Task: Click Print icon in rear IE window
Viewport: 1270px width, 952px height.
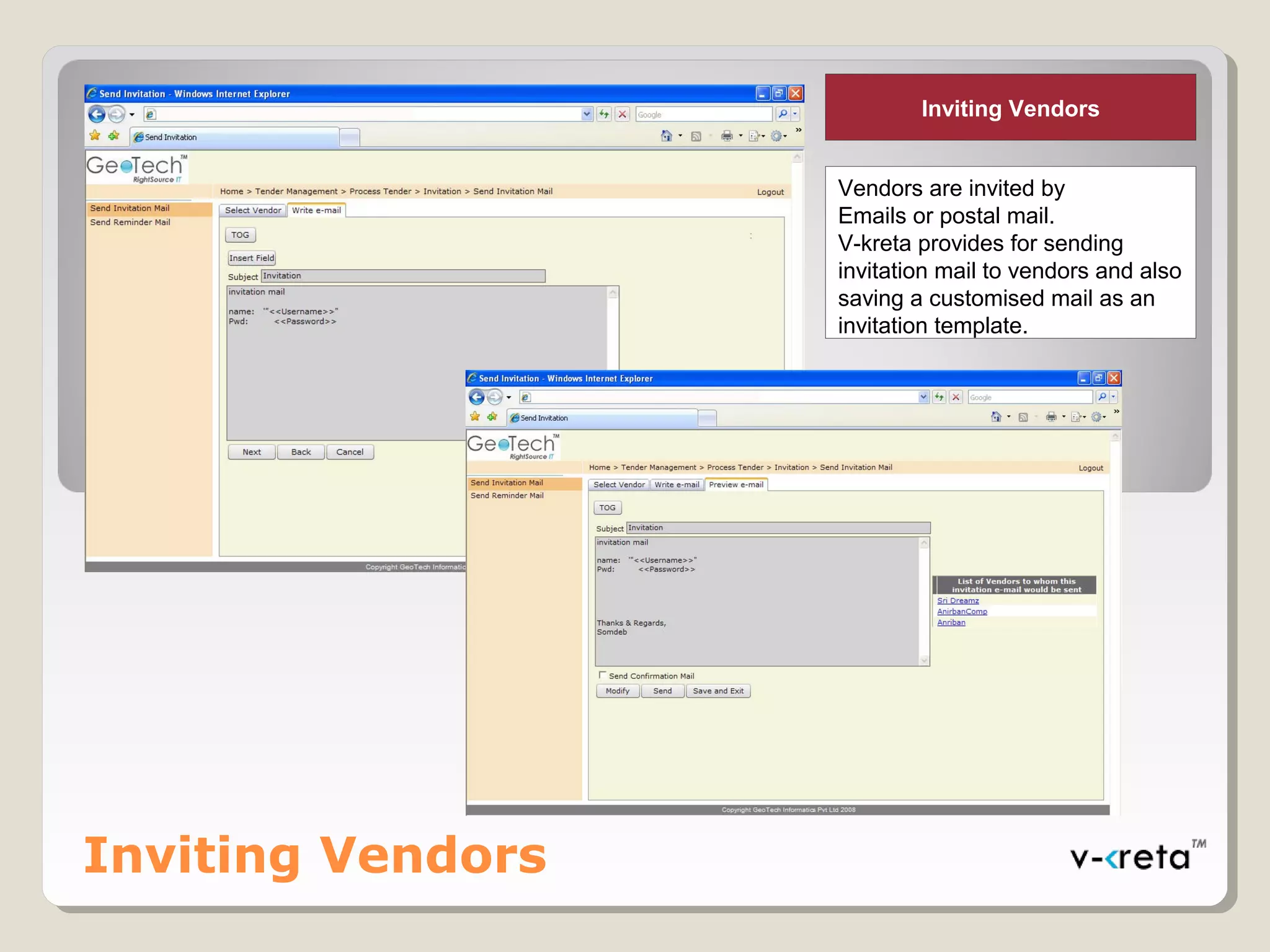Action: pyautogui.click(x=727, y=136)
